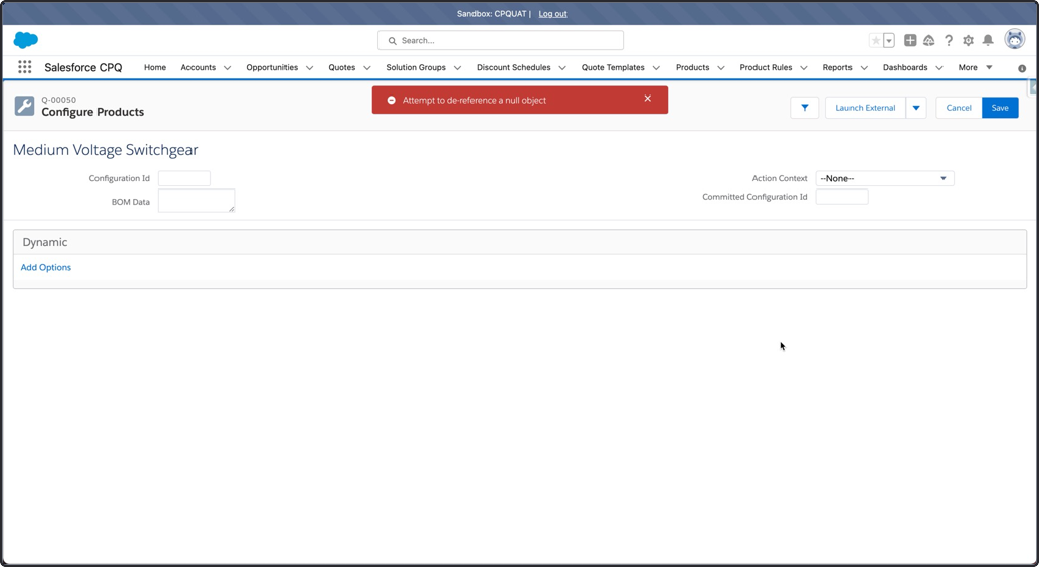Open the Accounts tab
The image size is (1039, 567).
[x=198, y=68]
